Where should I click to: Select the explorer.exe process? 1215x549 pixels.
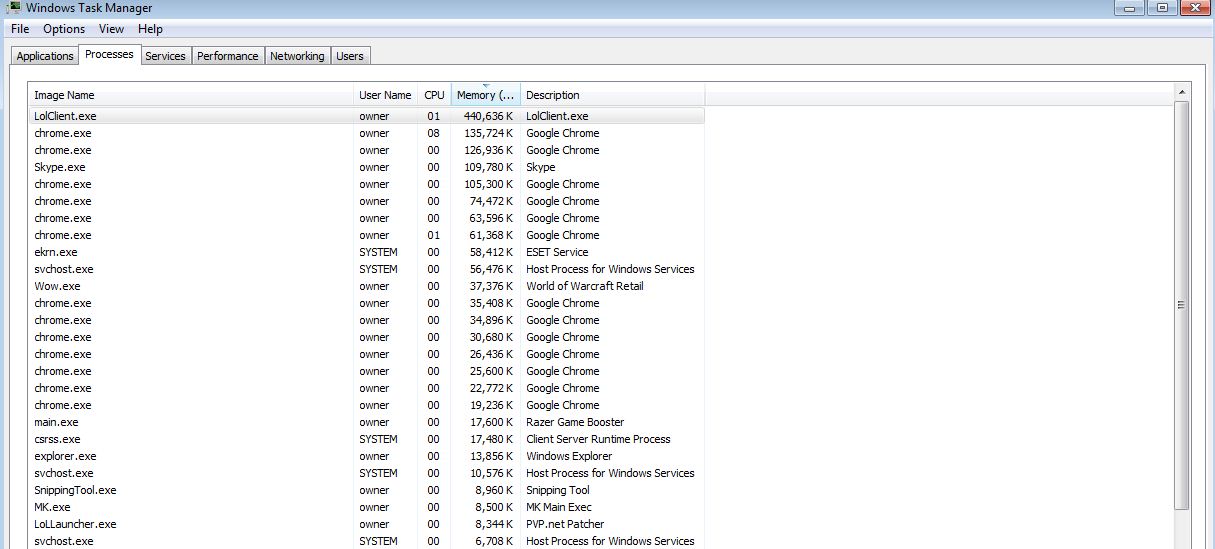[367, 456]
